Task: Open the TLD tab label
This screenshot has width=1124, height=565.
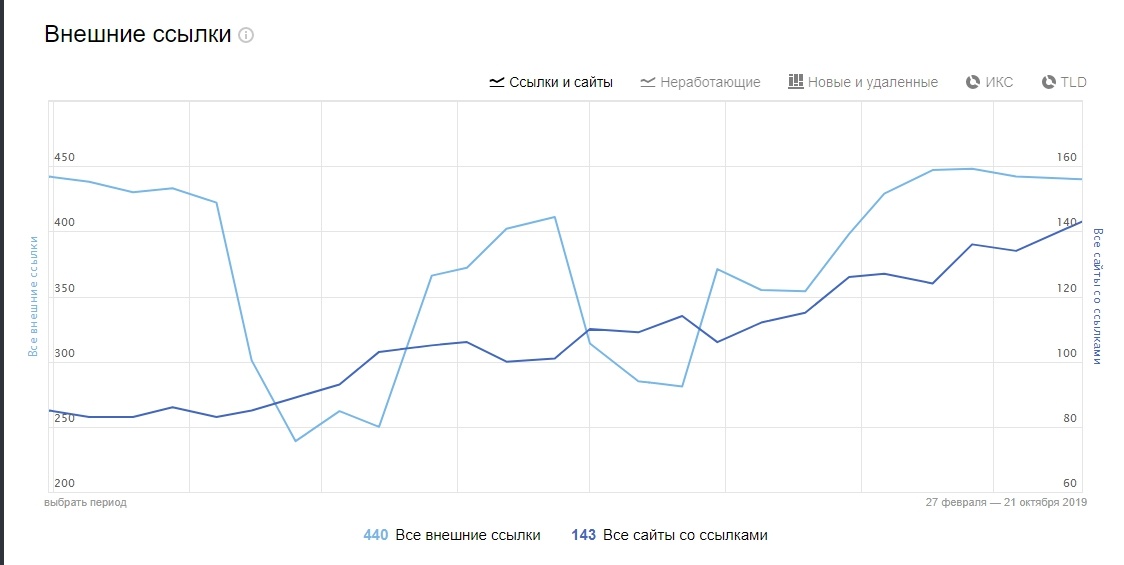Action: click(x=1073, y=82)
